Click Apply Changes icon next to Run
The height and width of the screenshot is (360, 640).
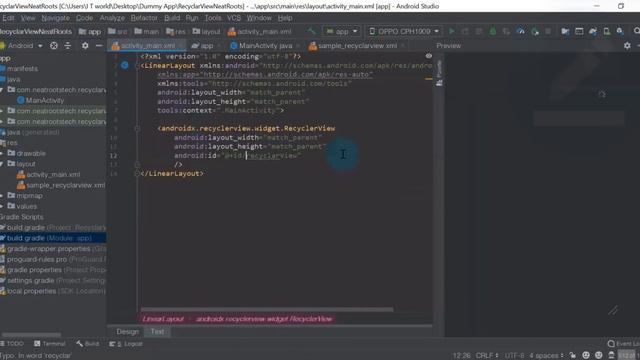coord(465,31)
